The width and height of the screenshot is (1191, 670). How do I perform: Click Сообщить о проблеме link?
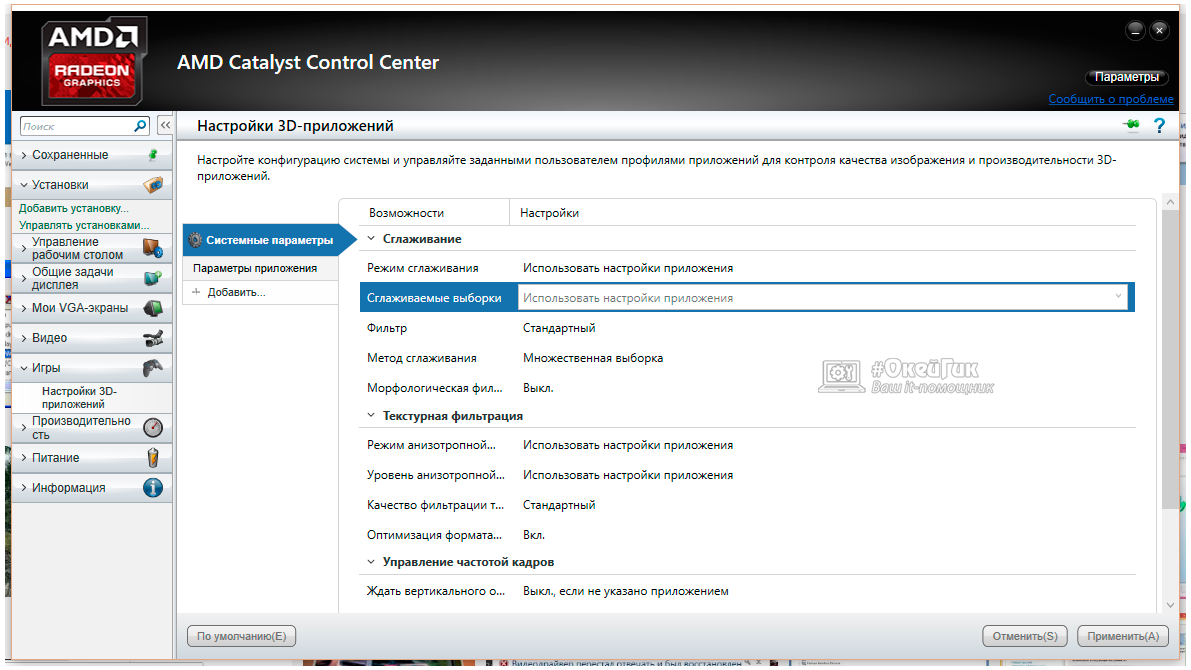[x=1110, y=99]
